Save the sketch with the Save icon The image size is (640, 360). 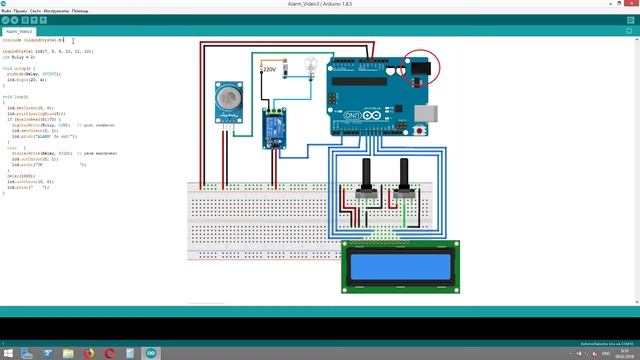click(43, 20)
